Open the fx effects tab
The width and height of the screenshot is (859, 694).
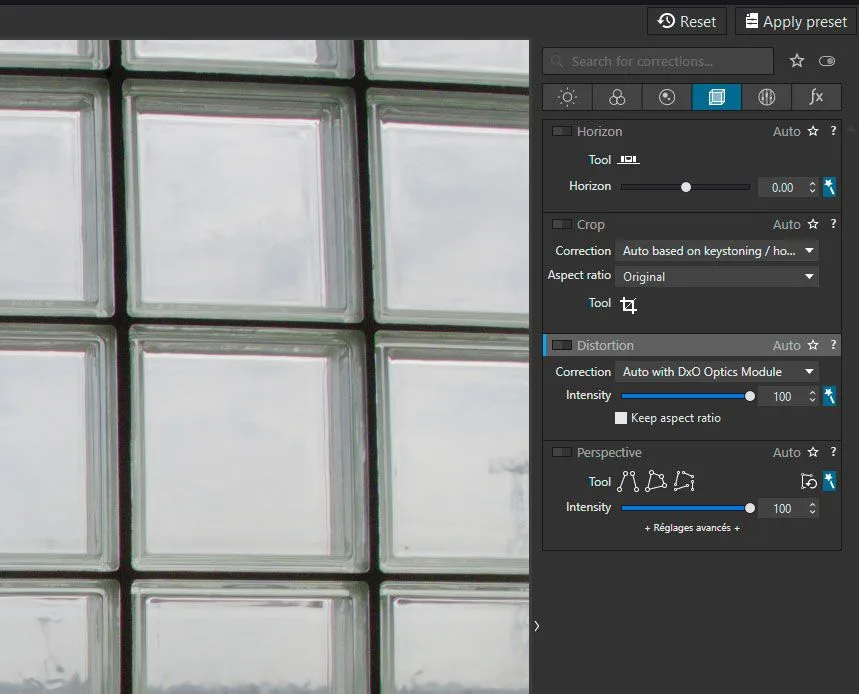816,97
